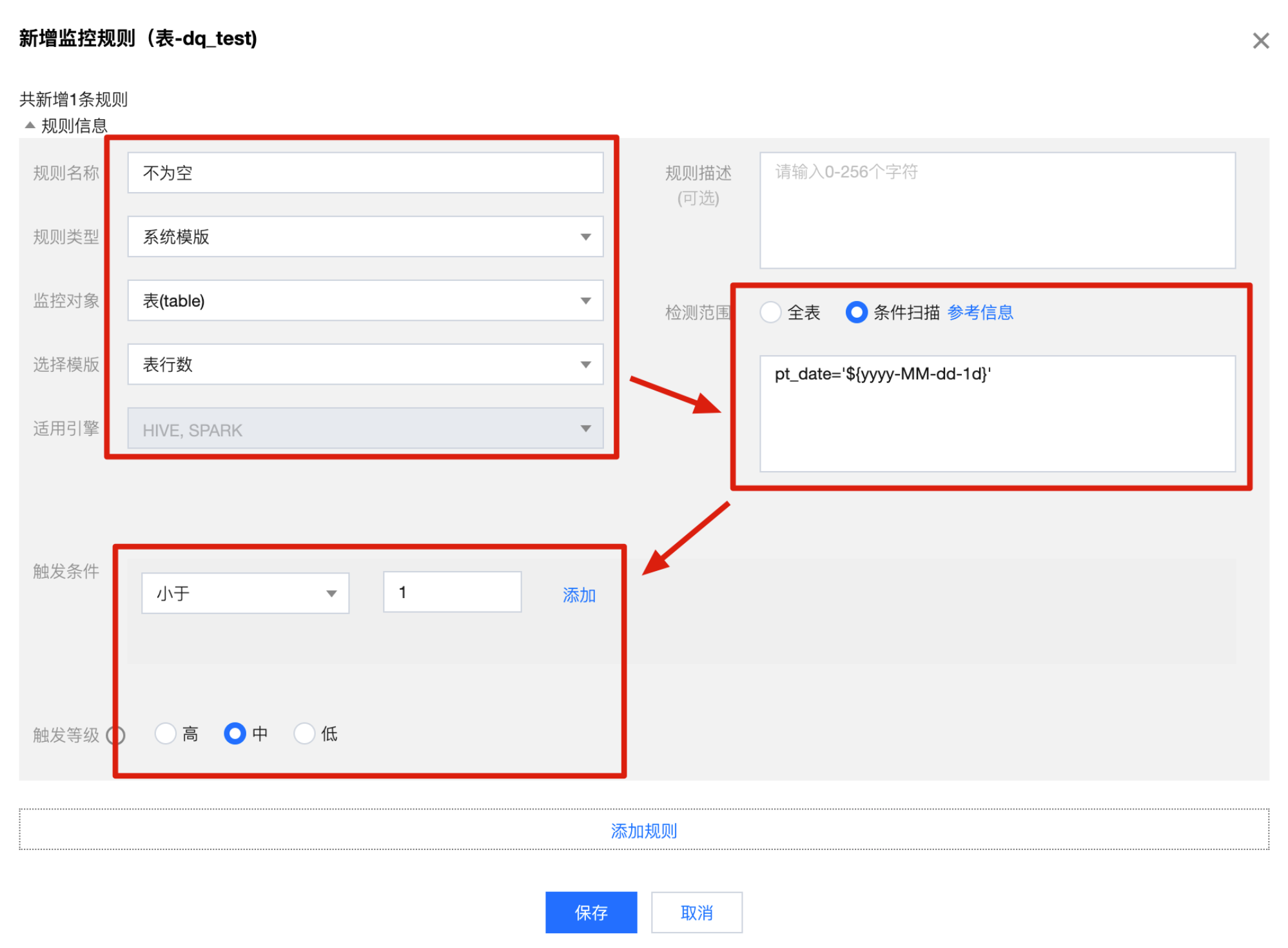Open the 选择模版 表行数 dropdown

point(365,364)
